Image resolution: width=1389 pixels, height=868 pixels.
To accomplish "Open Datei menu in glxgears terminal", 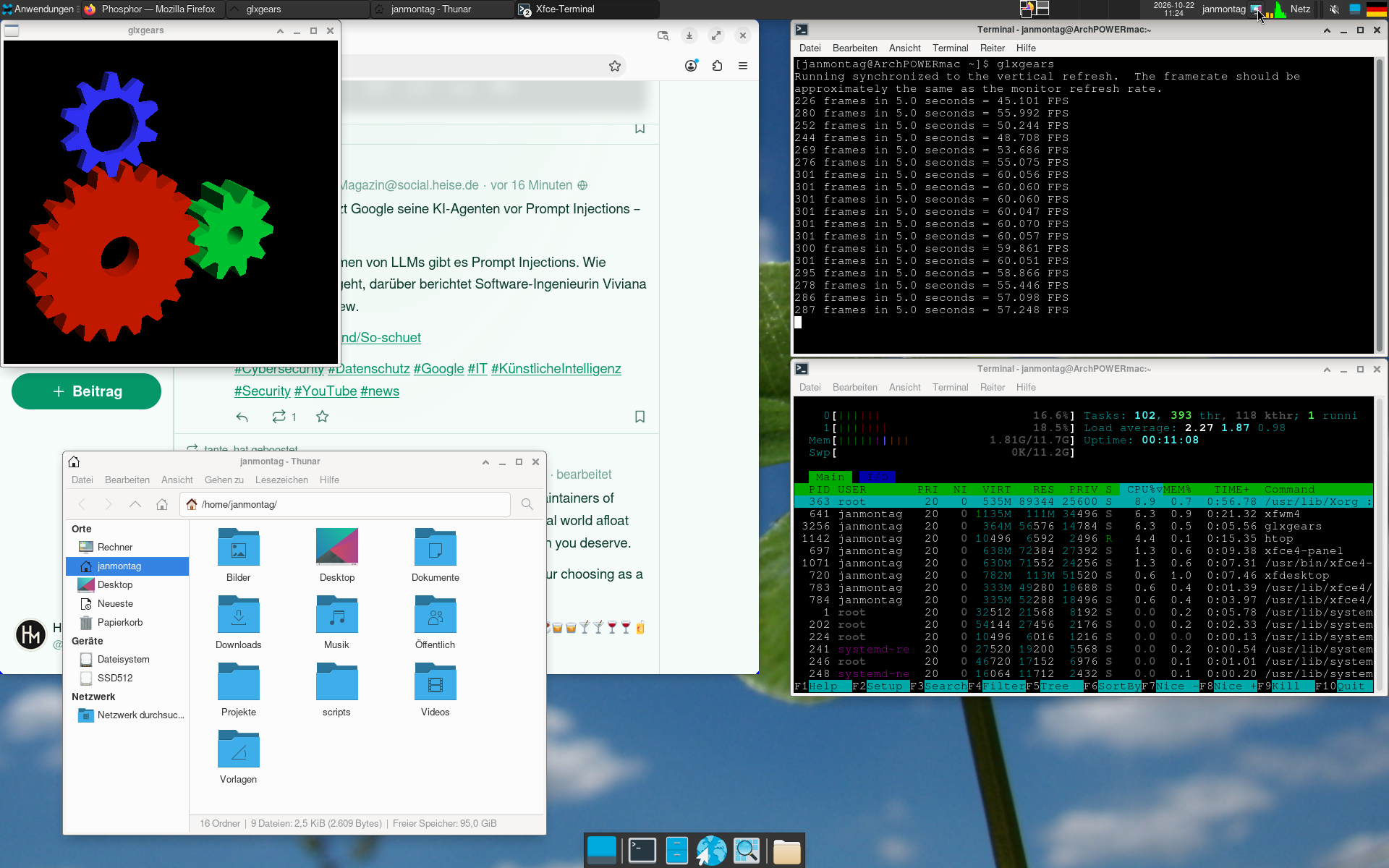I will click(x=810, y=48).
